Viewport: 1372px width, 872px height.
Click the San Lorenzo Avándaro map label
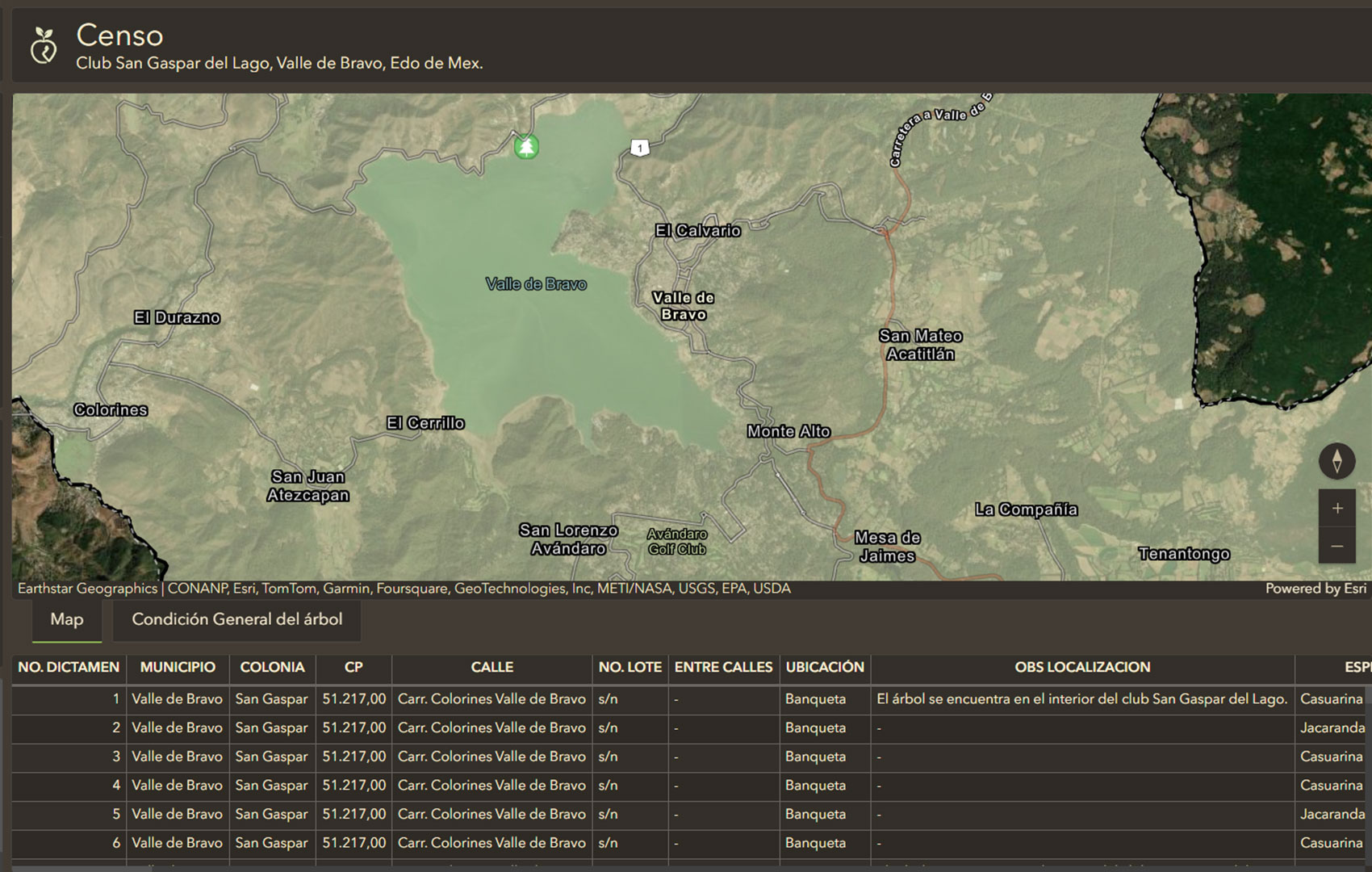pyautogui.click(x=569, y=539)
